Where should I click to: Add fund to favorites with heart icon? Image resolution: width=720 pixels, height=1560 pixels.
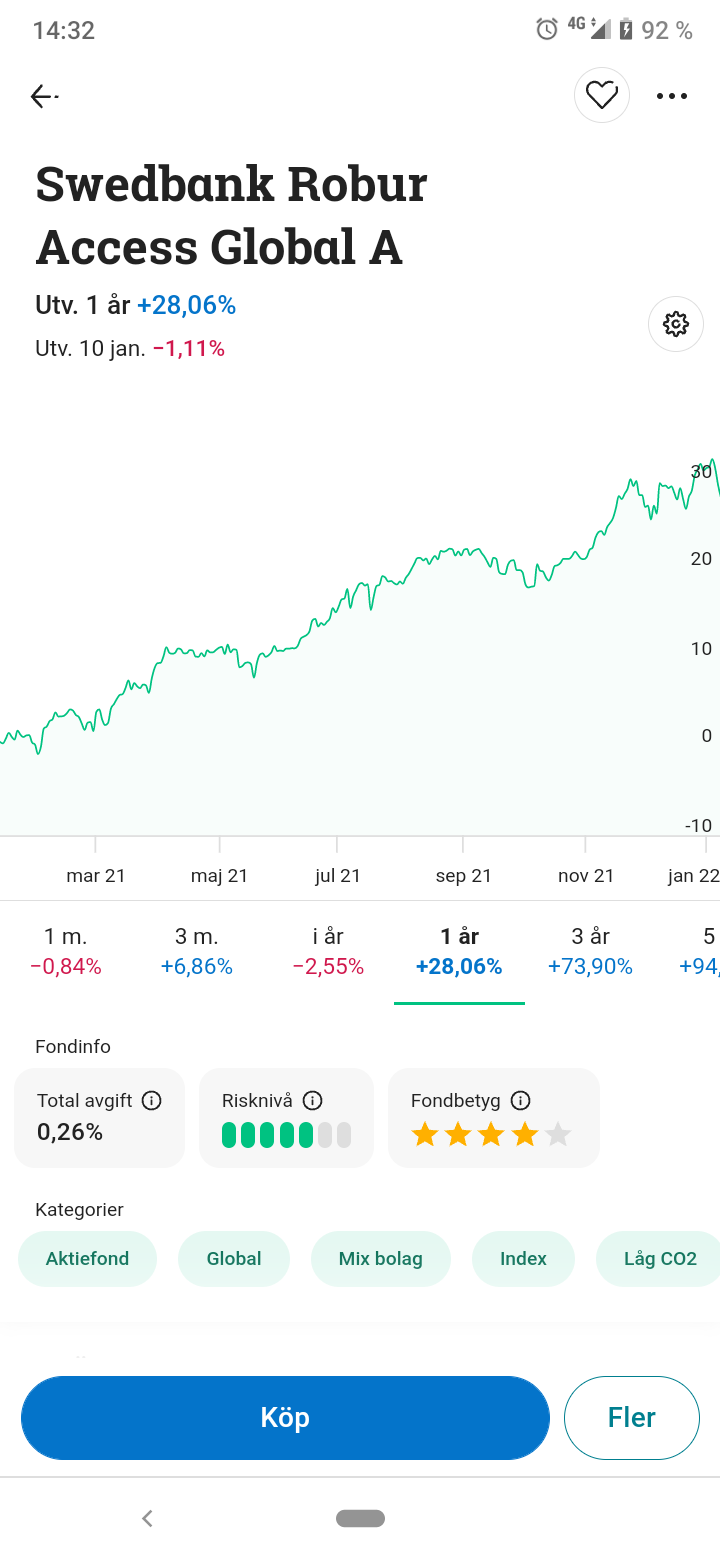(x=601, y=95)
